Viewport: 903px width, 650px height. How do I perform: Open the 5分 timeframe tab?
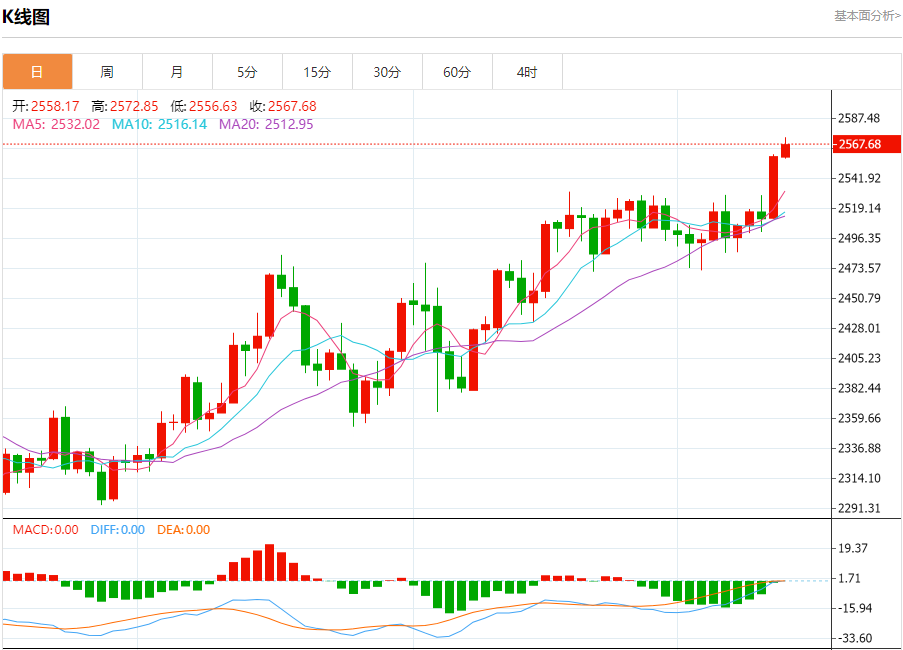pyautogui.click(x=247, y=72)
